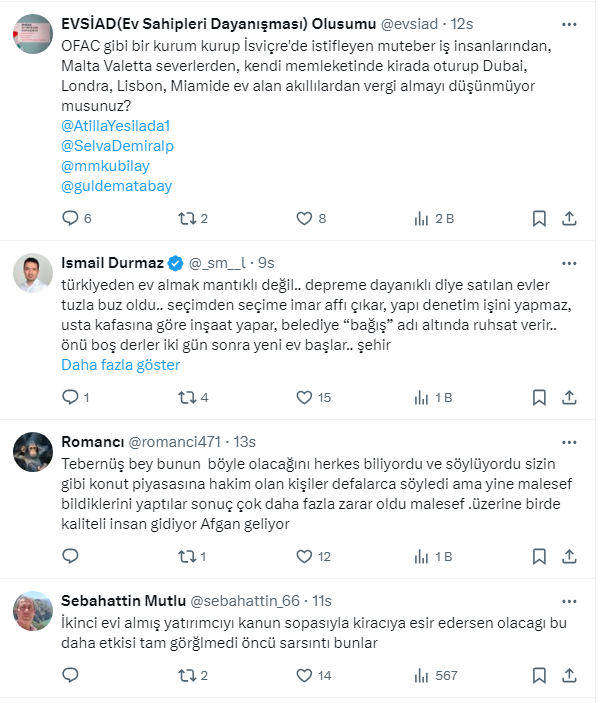The height and width of the screenshot is (703, 600).
Task: Open more options for Ismail Durmaz tweet
Action: coord(569,263)
